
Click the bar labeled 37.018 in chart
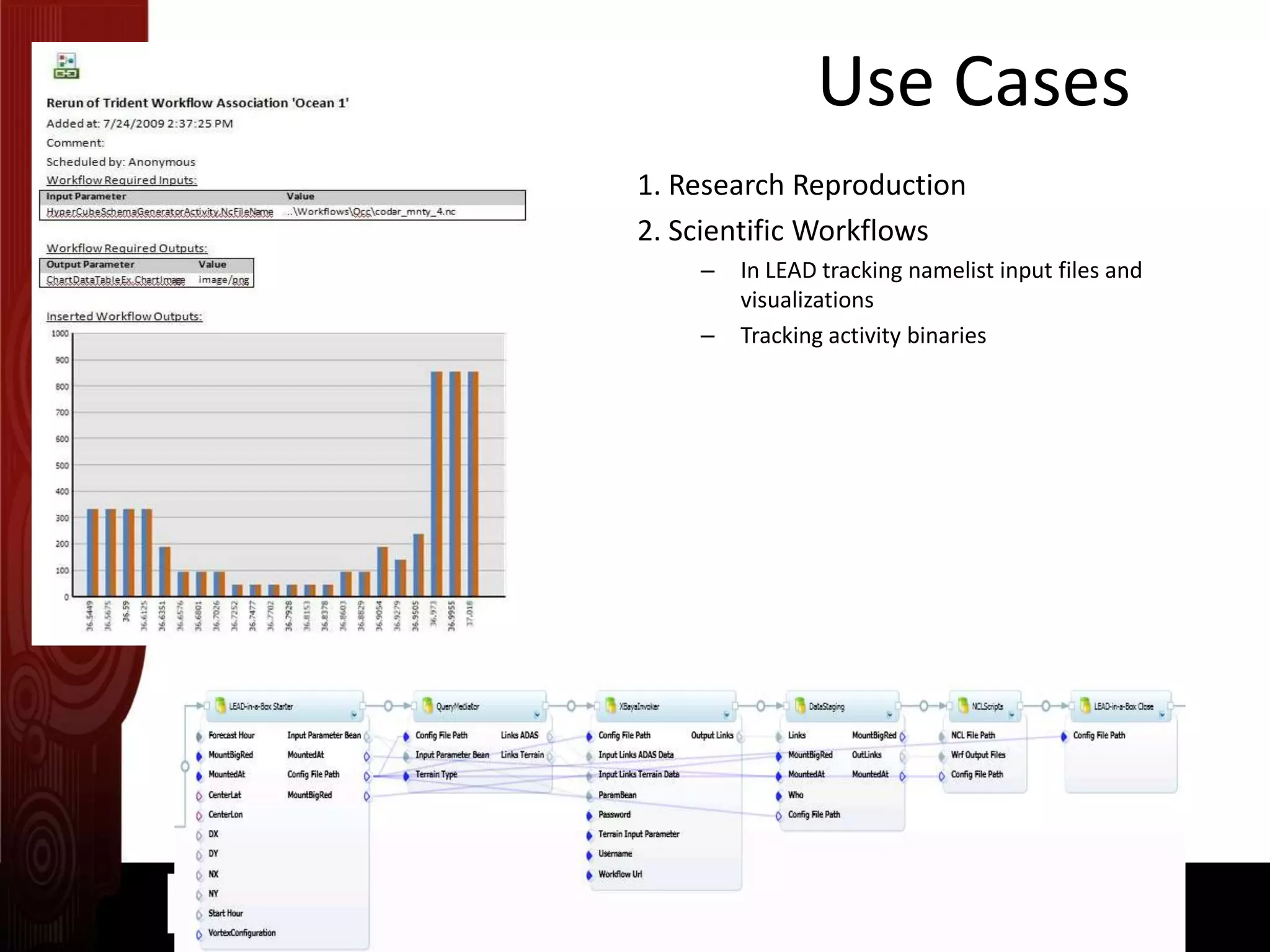point(473,484)
